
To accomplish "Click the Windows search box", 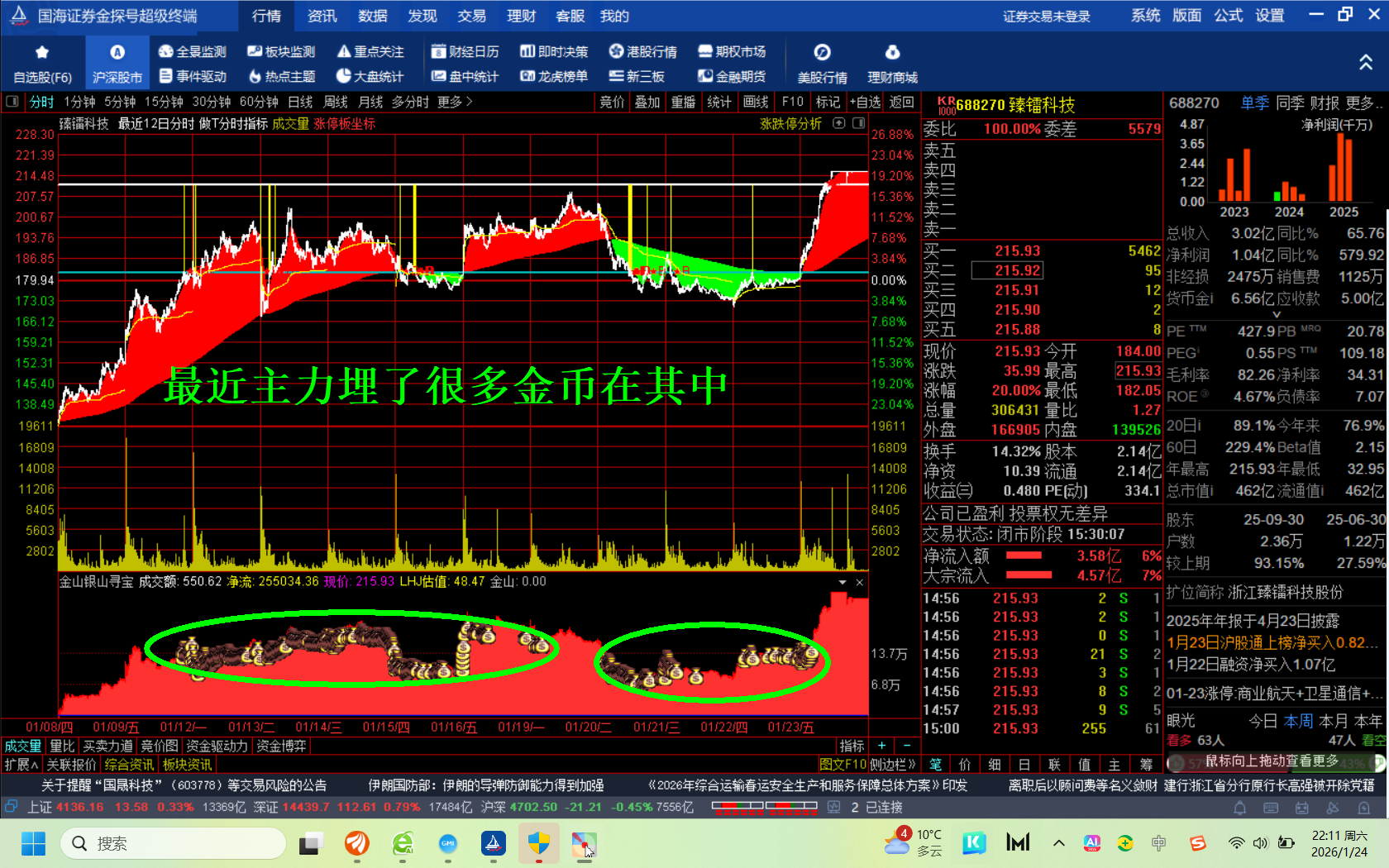I will click(174, 843).
